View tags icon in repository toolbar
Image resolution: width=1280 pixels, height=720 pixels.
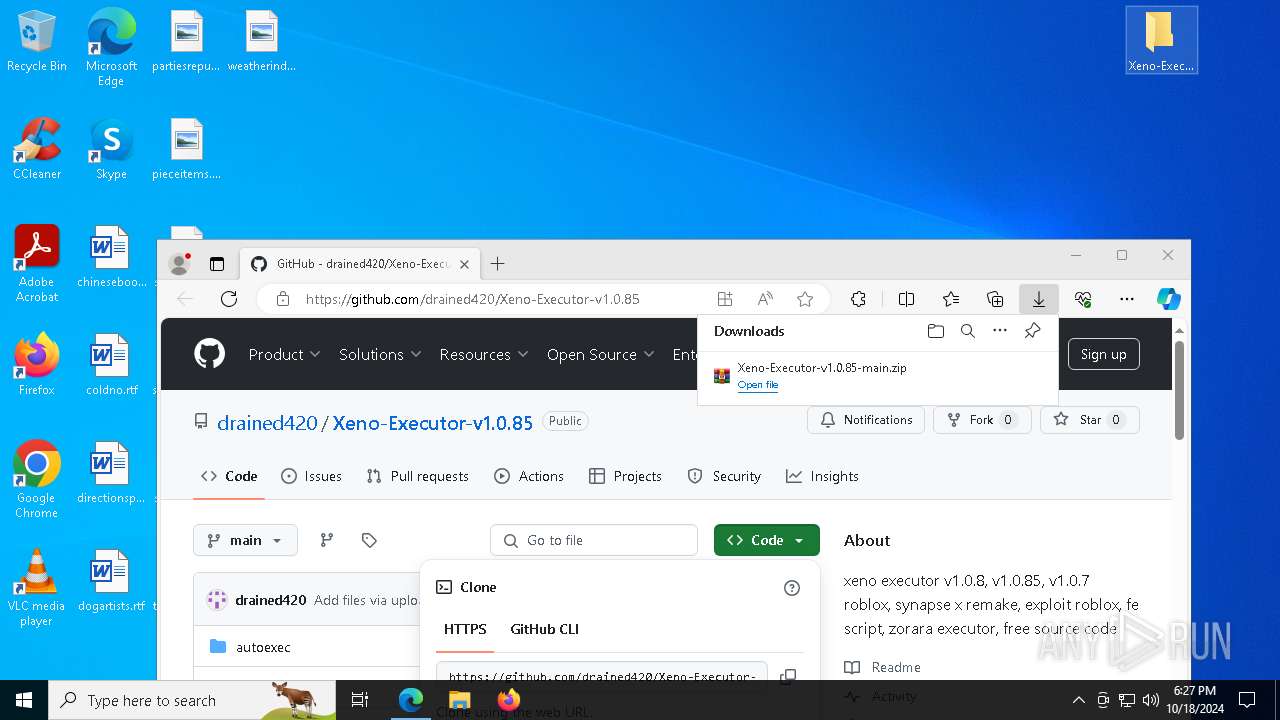click(369, 540)
